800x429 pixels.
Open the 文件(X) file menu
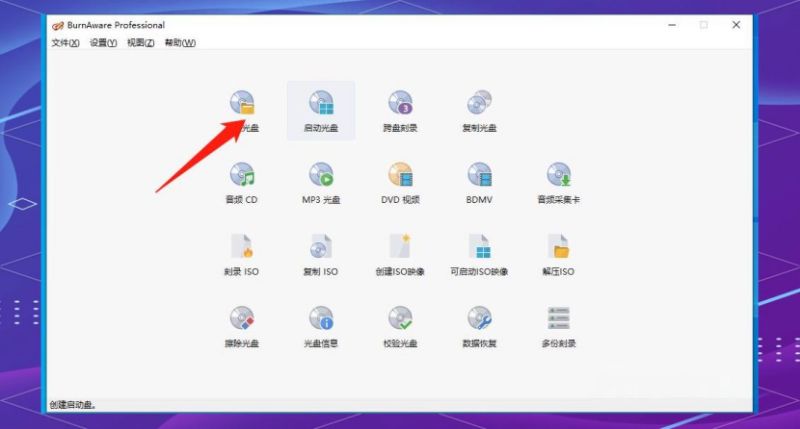65,43
